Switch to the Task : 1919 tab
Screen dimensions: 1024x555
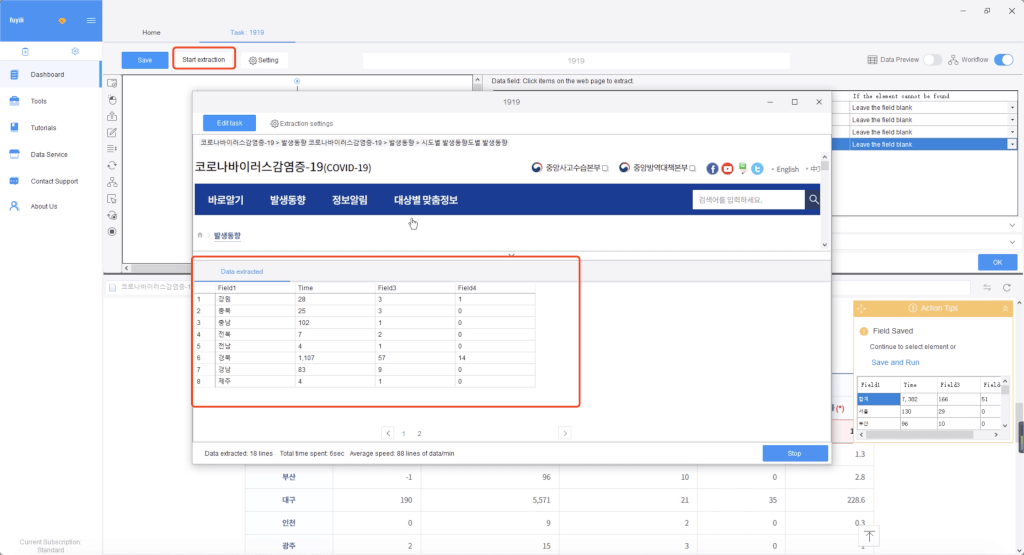click(x=247, y=32)
